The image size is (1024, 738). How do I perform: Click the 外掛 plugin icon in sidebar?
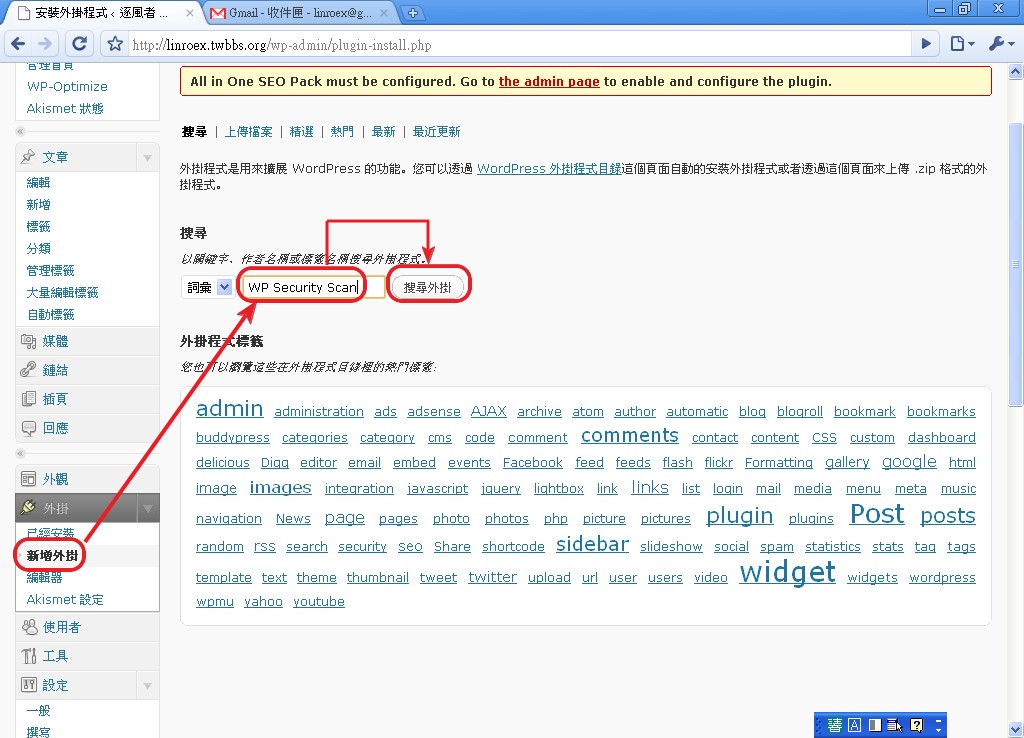[x=28, y=507]
